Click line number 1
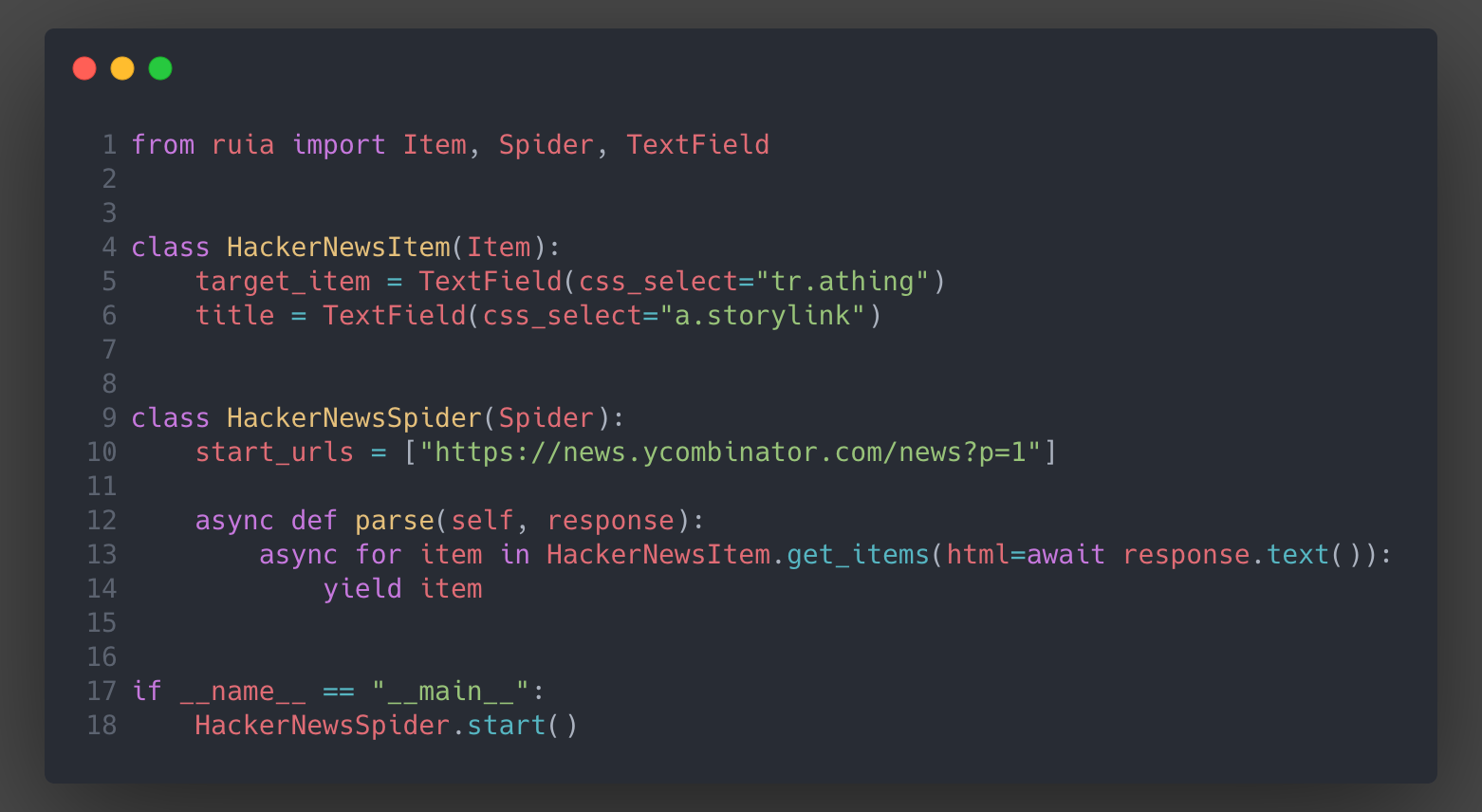 [109, 144]
